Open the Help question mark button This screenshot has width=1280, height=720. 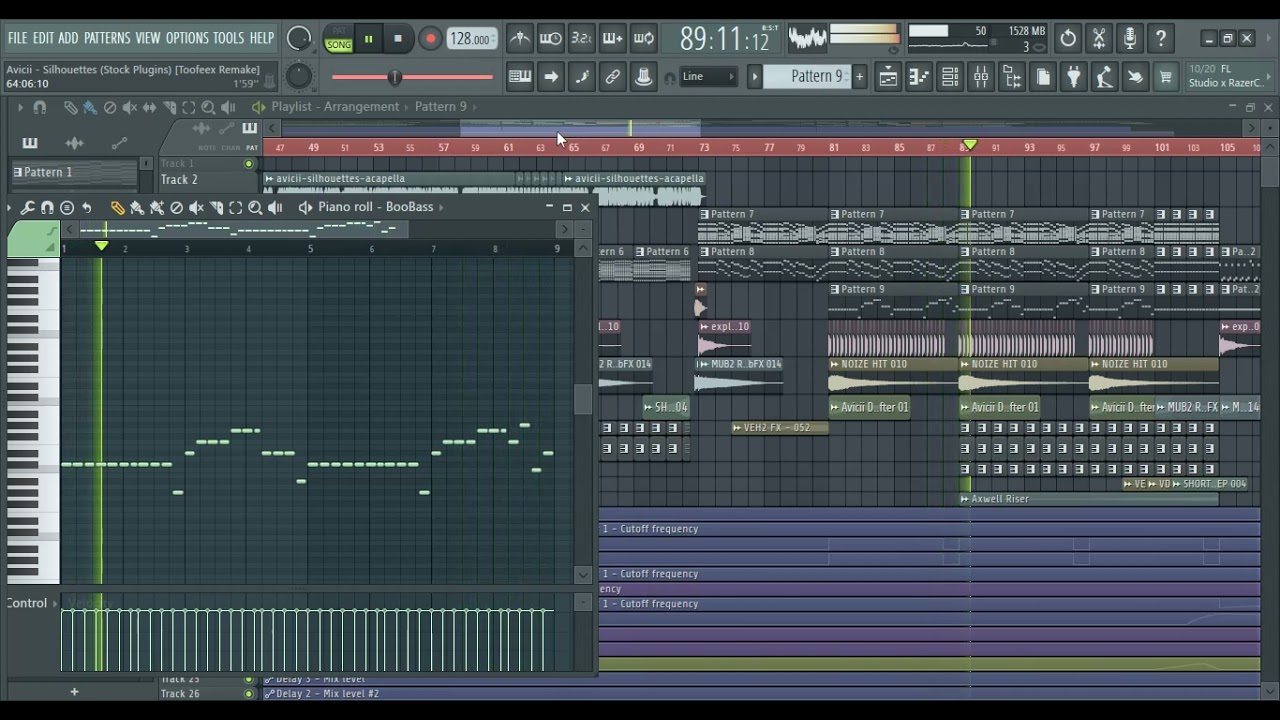(1161, 39)
